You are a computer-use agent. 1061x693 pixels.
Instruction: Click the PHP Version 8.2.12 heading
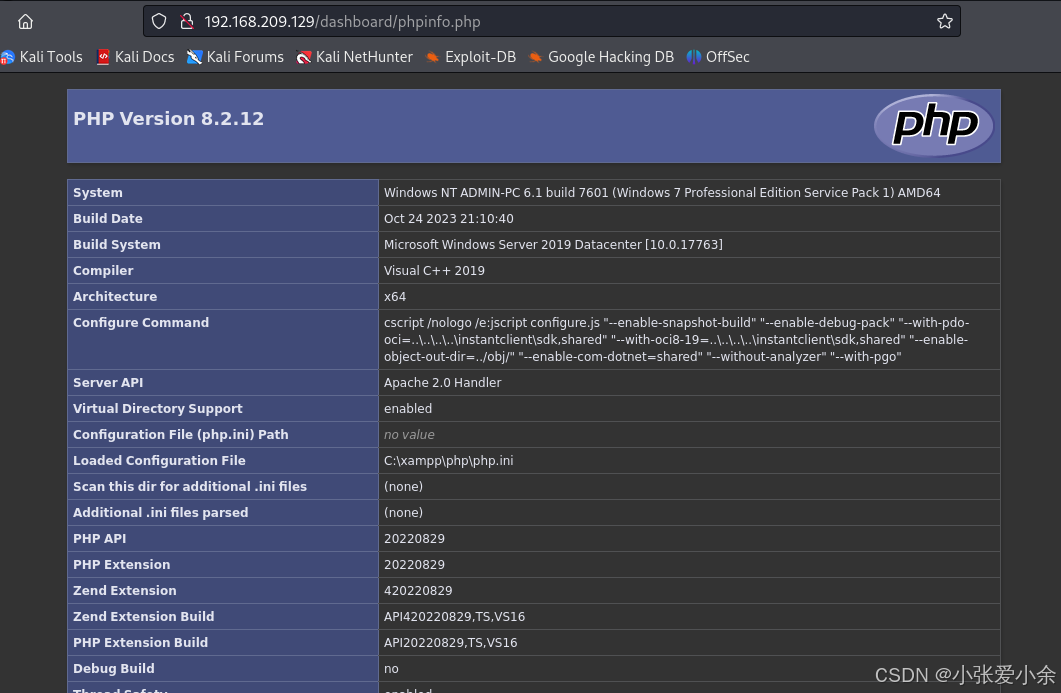168,118
